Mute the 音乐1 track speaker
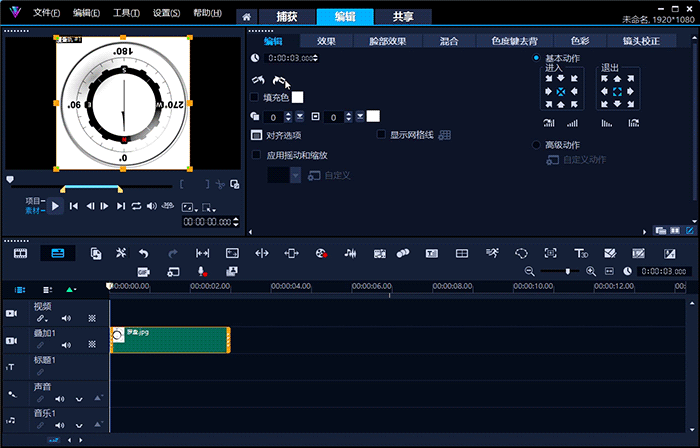The width and height of the screenshot is (700, 448). pyautogui.click(x=59, y=426)
